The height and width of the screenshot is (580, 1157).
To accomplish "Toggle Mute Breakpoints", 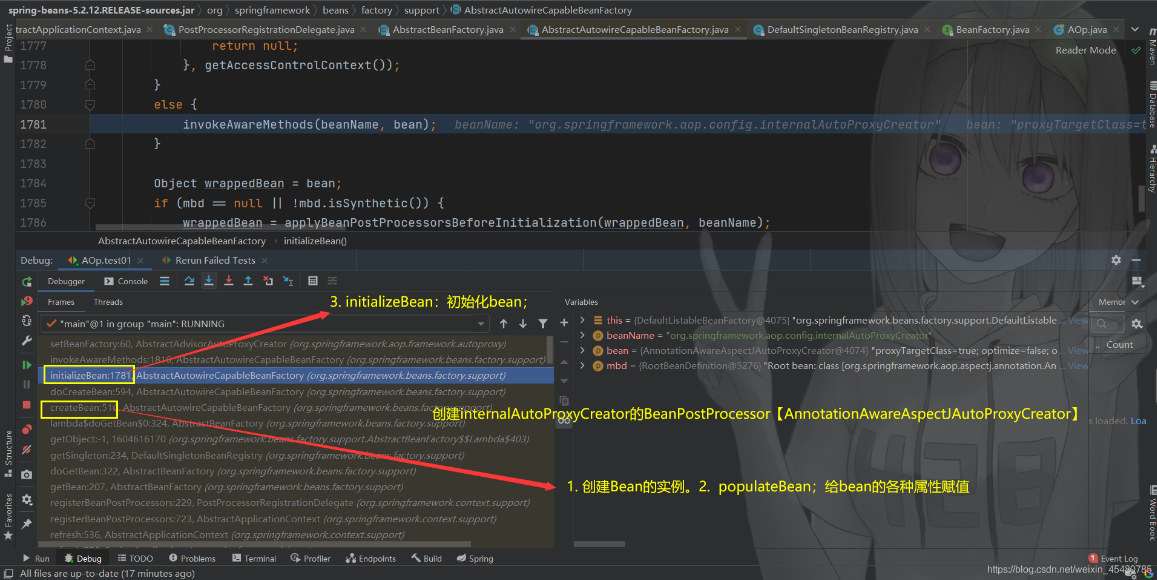I will coord(27,449).
